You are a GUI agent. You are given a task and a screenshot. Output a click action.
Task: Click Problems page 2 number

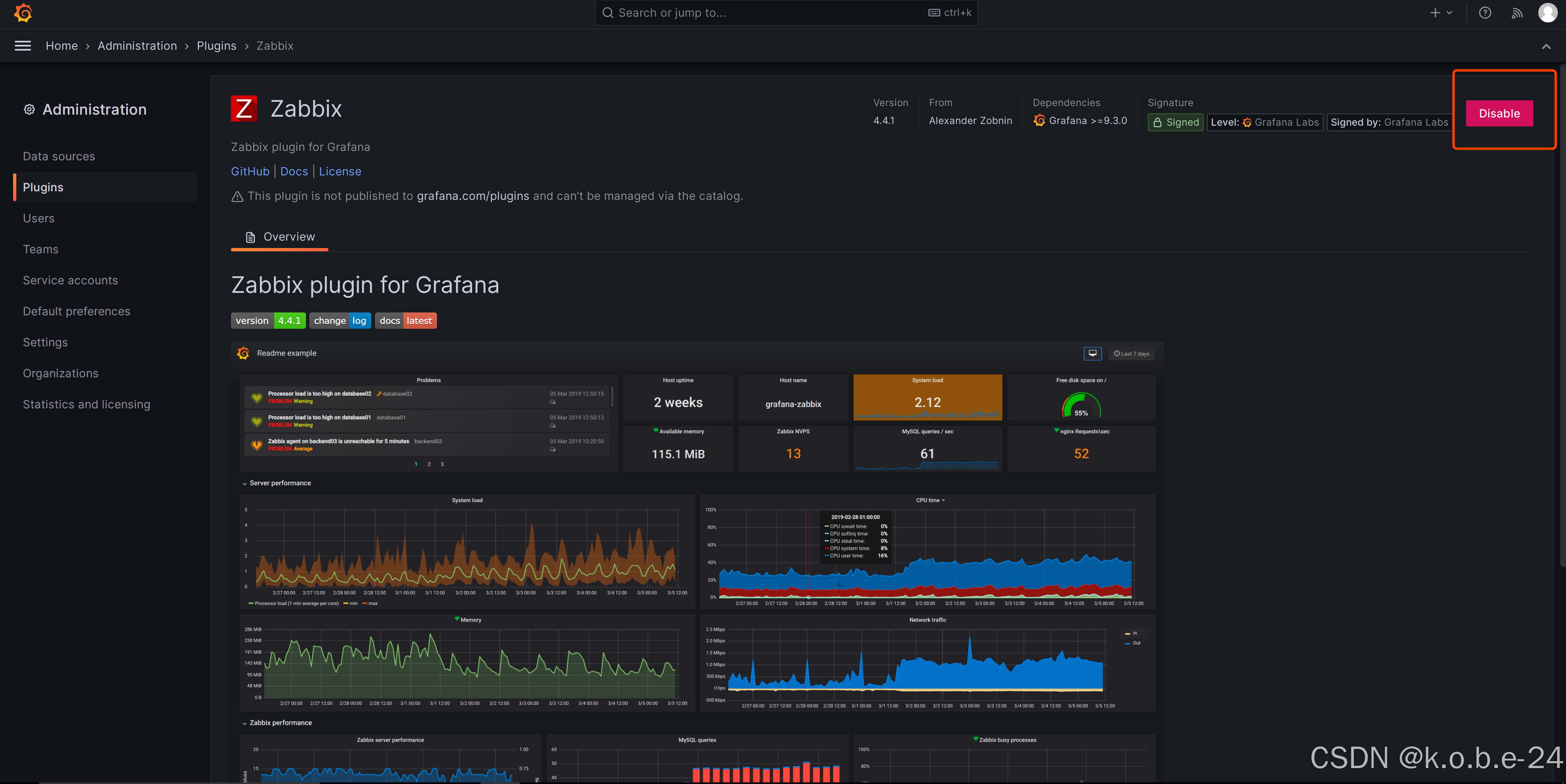point(429,464)
